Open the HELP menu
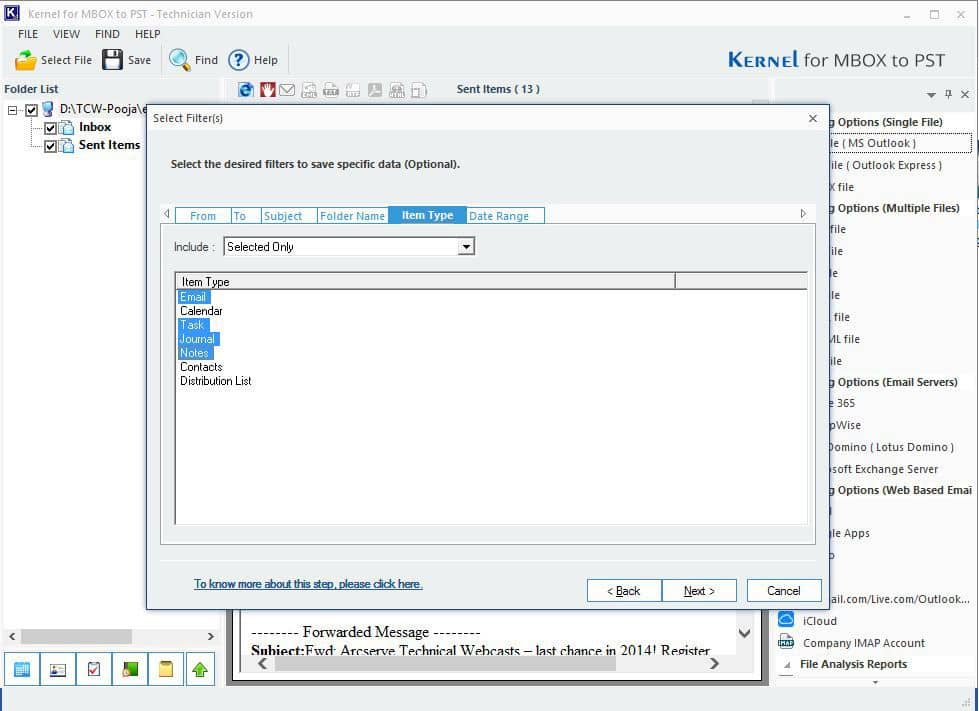979x711 pixels. tap(148, 34)
